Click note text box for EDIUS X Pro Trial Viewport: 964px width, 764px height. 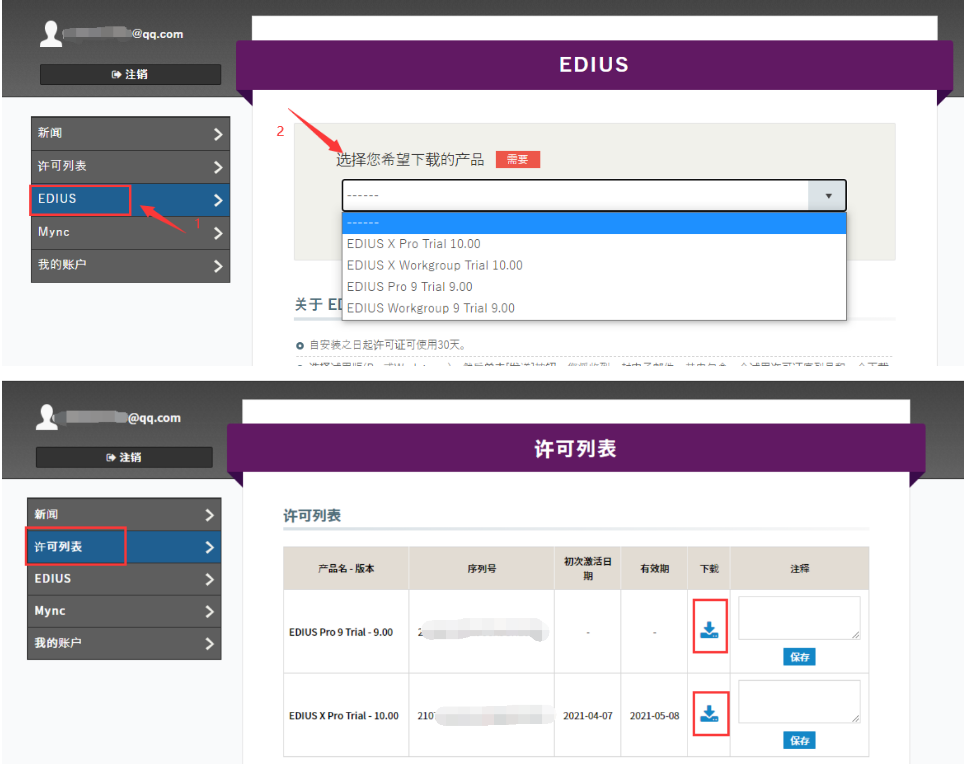[798, 702]
